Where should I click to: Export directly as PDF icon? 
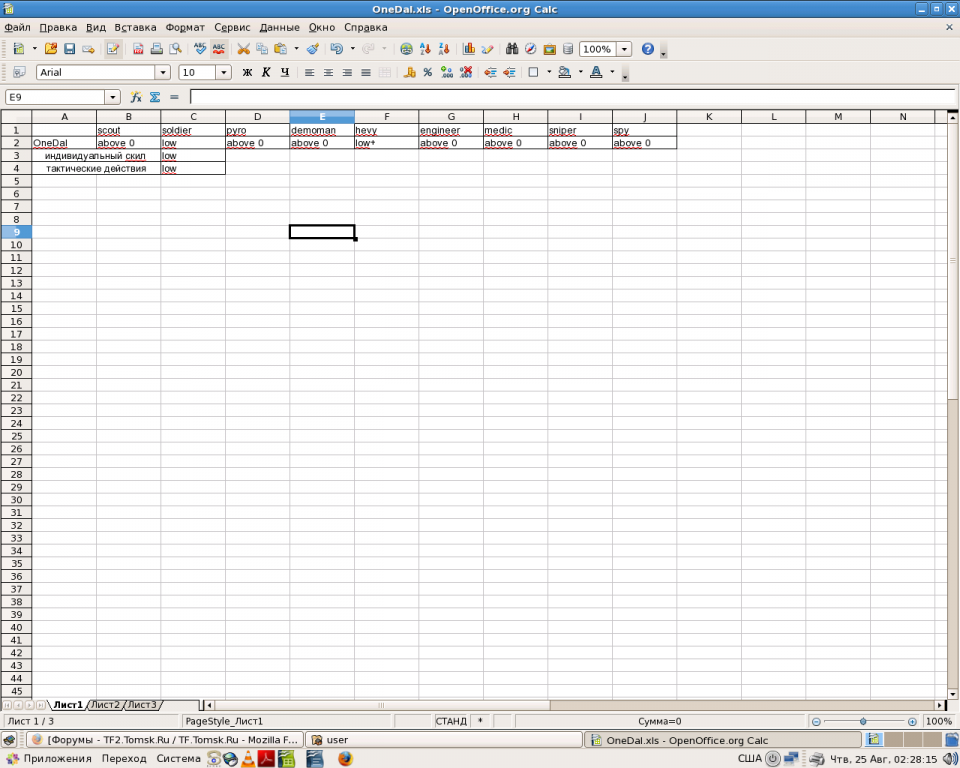(x=138, y=49)
